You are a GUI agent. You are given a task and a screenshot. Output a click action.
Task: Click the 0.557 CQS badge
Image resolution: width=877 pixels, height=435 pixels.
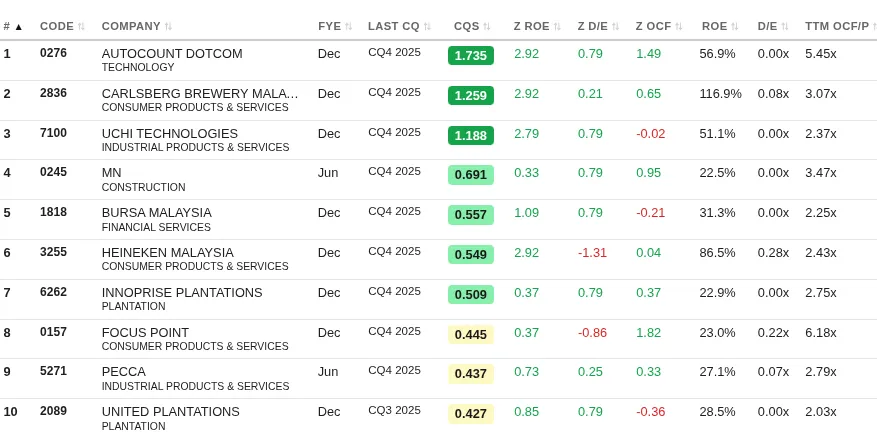471,215
